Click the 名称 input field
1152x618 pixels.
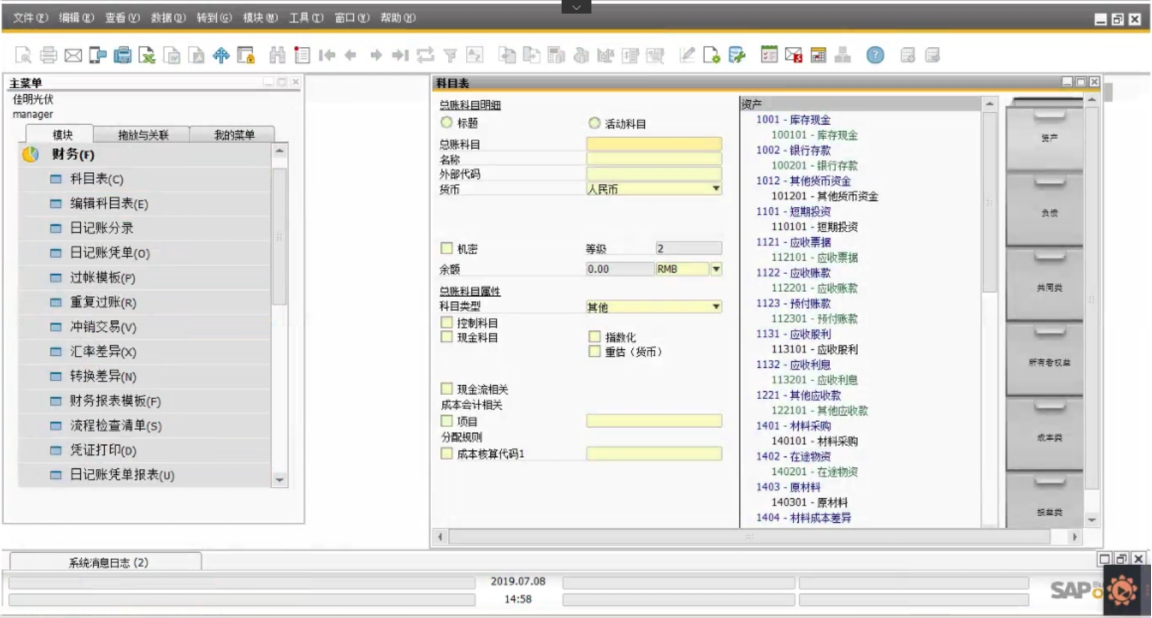point(654,159)
